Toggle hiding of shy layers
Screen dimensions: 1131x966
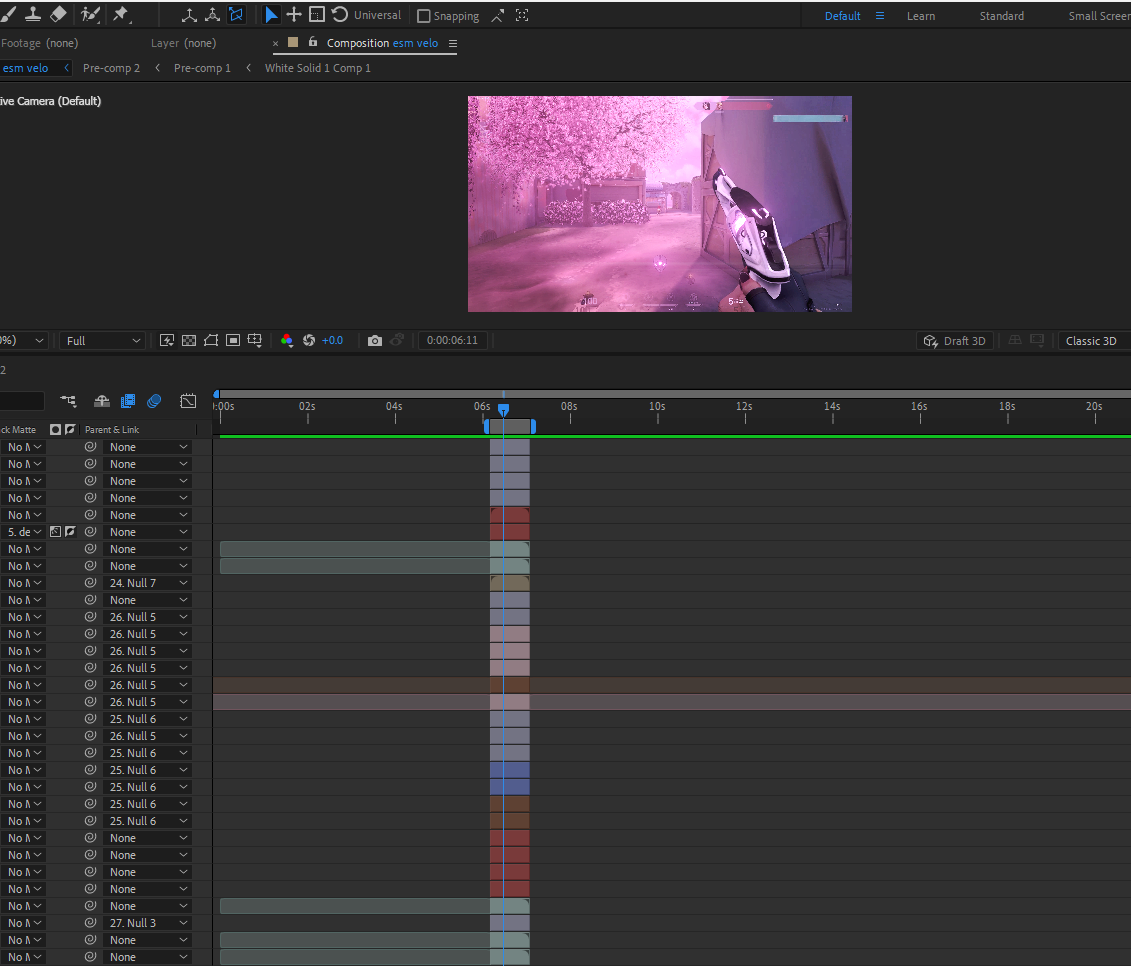click(x=102, y=401)
